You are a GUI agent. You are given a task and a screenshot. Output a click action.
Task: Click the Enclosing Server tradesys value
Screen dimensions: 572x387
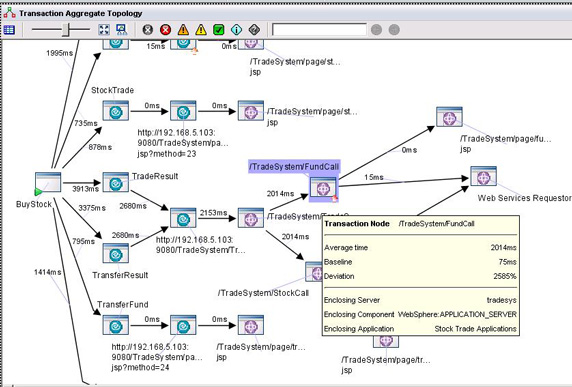[x=502, y=300]
